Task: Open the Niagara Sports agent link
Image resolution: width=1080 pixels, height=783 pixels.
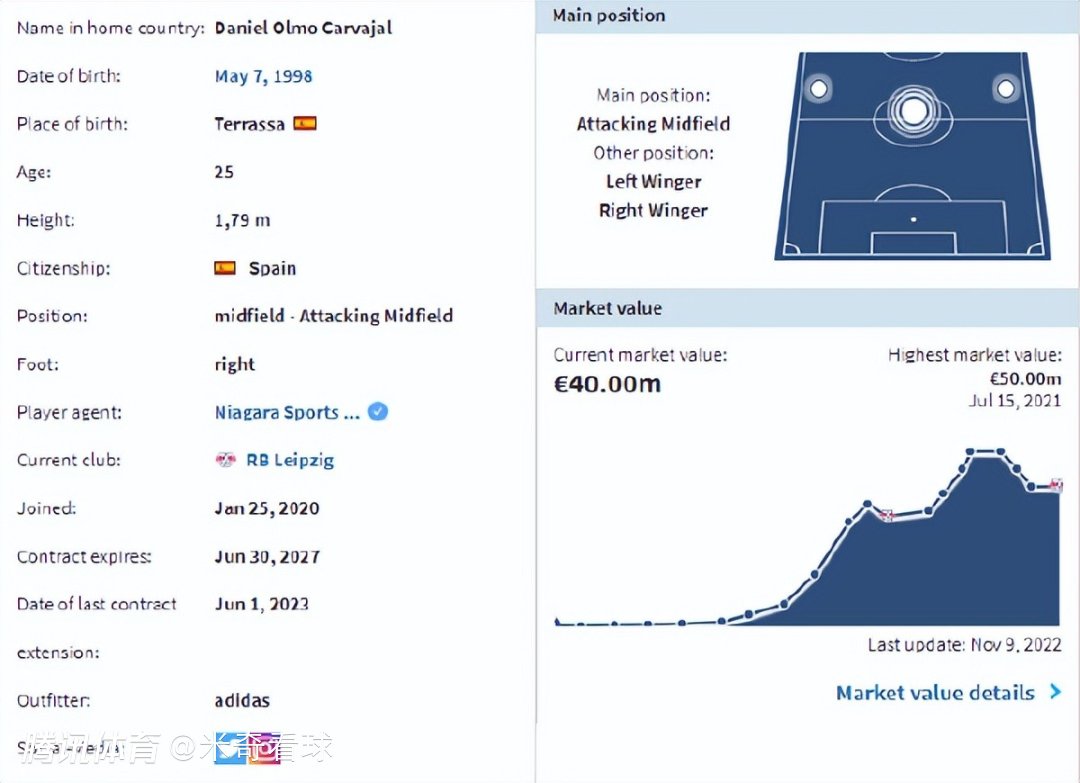Action: click(287, 412)
